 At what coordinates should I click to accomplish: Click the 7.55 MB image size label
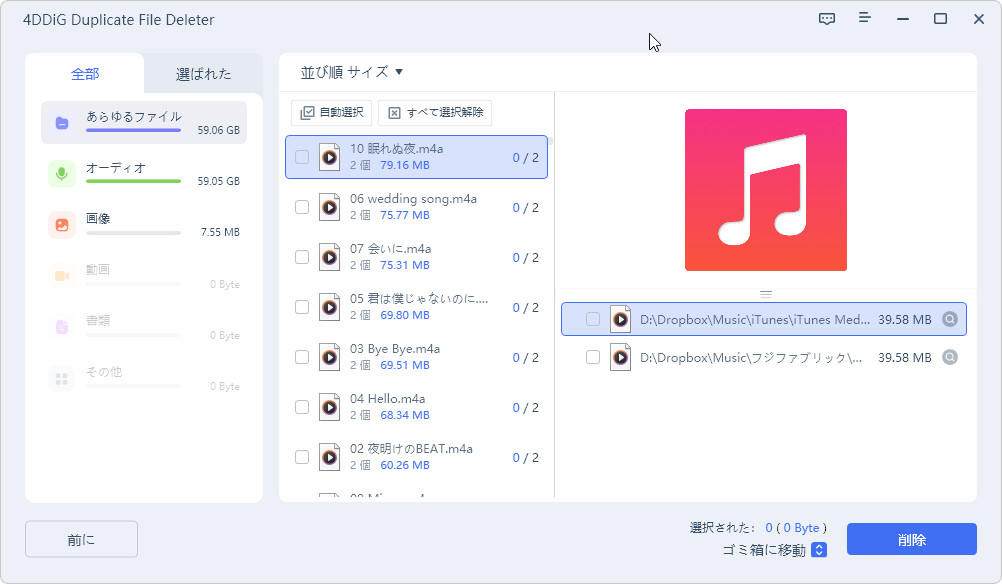pos(220,233)
